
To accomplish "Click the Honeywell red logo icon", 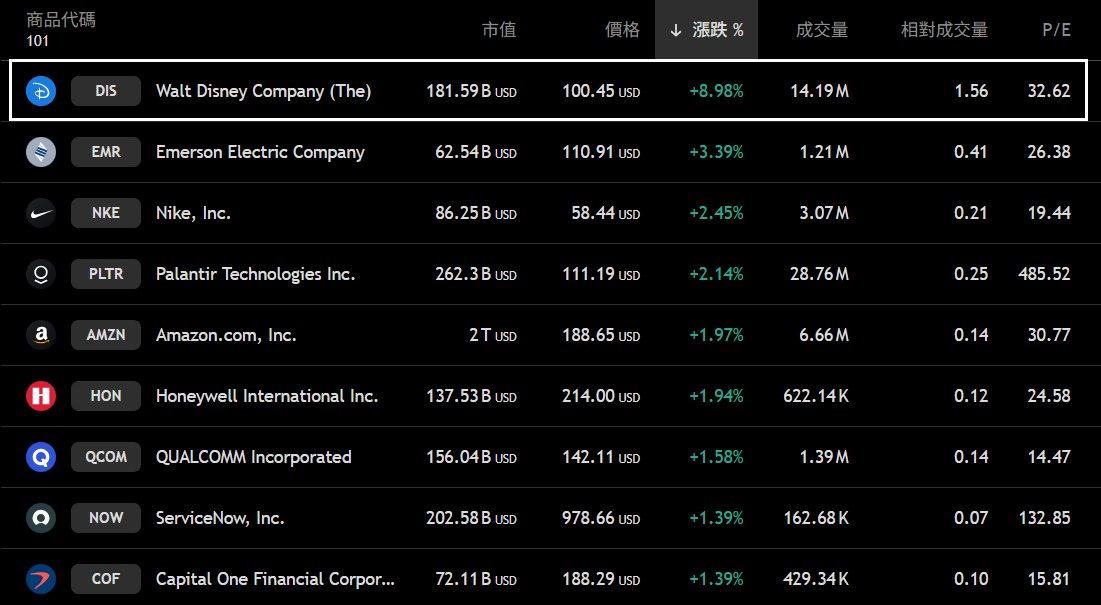I will [41, 396].
